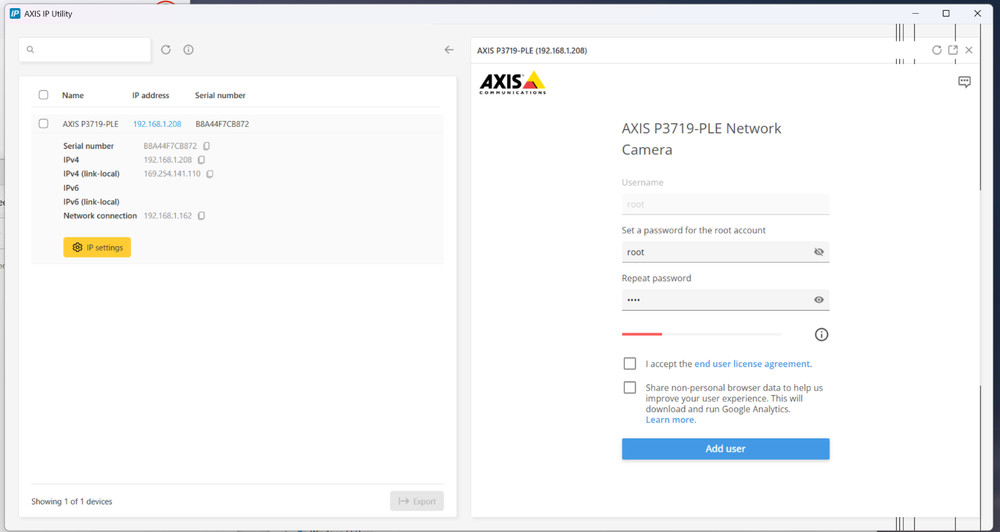Open IP settings for the camera
Viewport: 1000px width, 532px height.
pos(97,248)
